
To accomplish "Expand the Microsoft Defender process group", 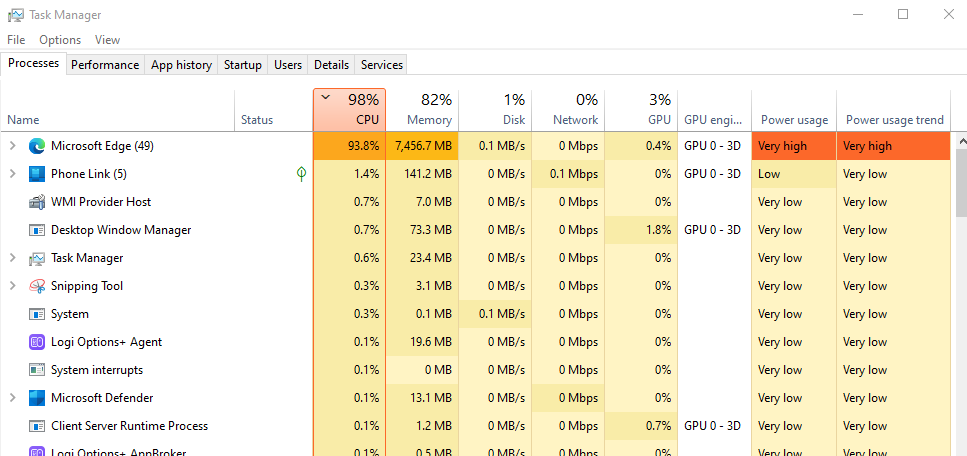I will pyautogui.click(x=12, y=398).
